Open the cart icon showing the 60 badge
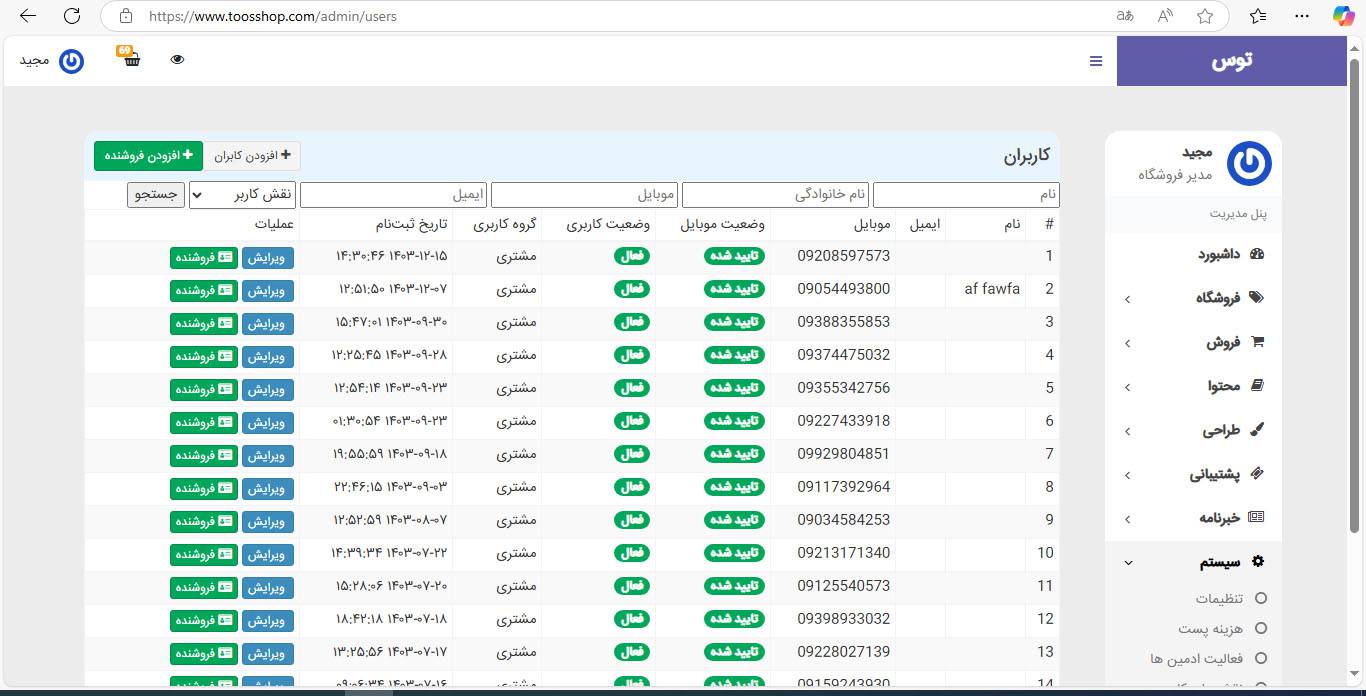 (x=129, y=60)
